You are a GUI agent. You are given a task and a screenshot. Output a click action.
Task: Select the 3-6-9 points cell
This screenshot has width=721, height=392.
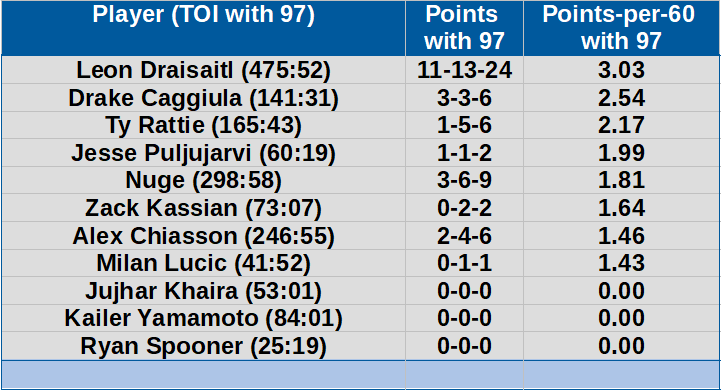click(464, 180)
